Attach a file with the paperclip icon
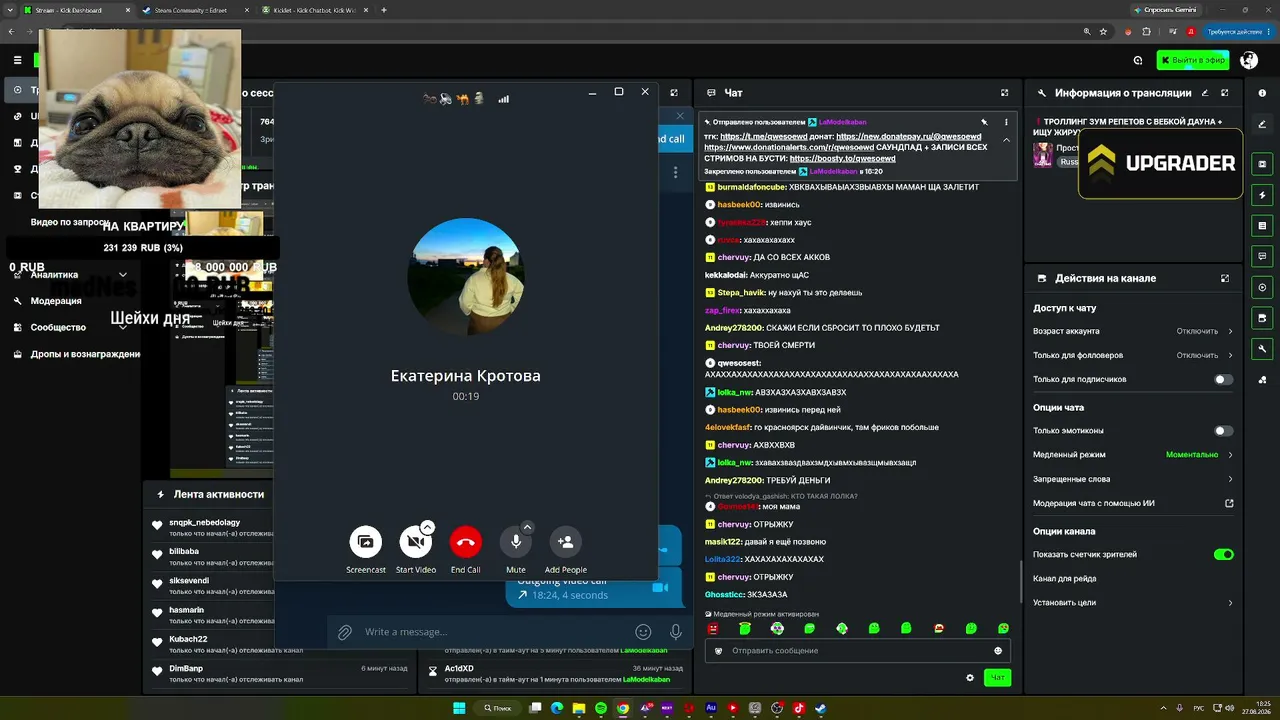The height and width of the screenshot is (720, 1280). (345, 632)
